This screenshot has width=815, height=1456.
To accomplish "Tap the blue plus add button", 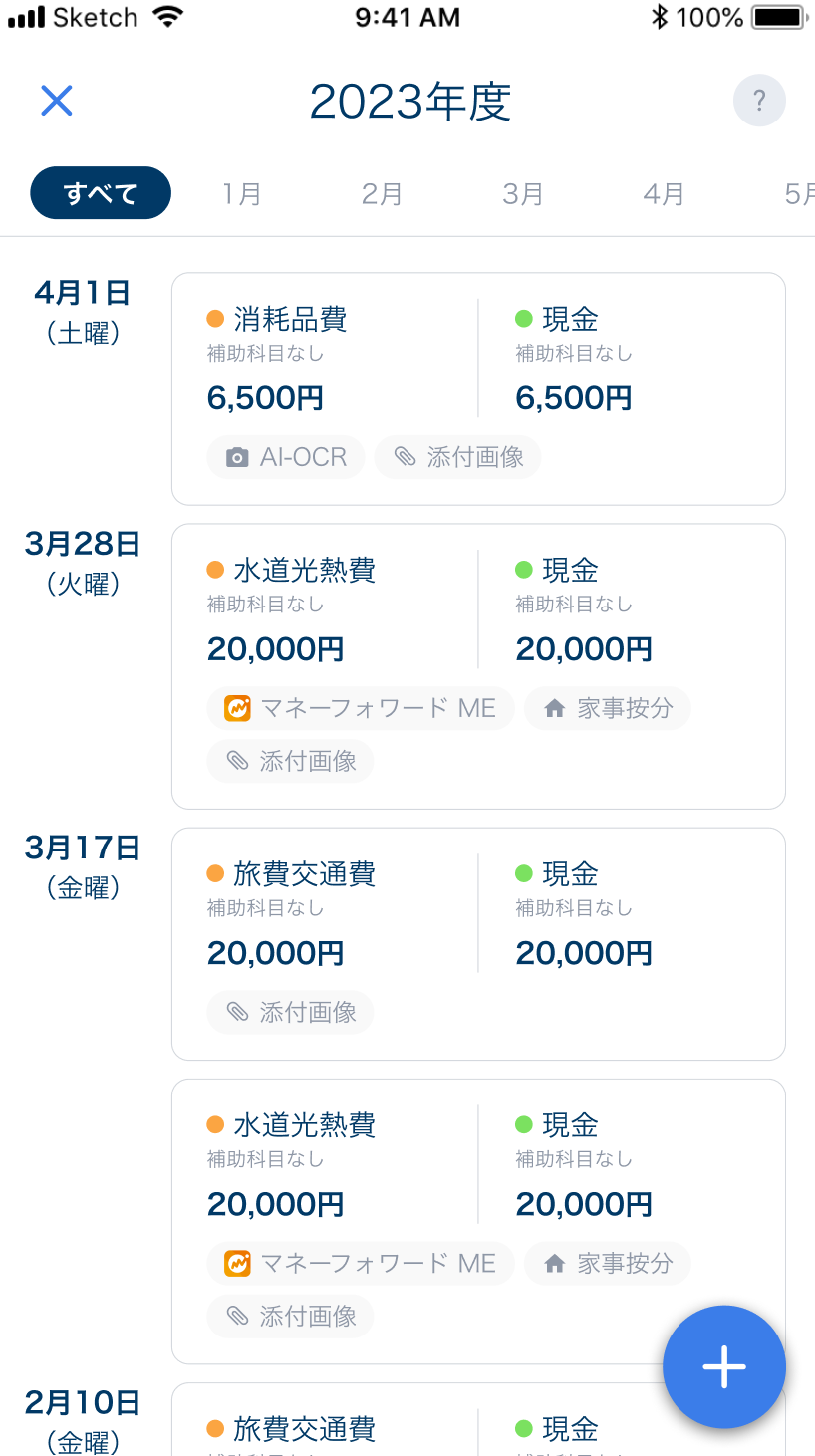I will [x=724, y=1366].
